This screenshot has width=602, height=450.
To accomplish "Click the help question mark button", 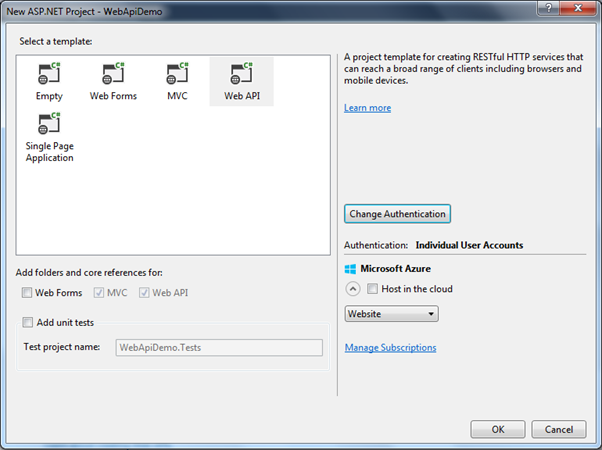I will [x=548, y=8].
